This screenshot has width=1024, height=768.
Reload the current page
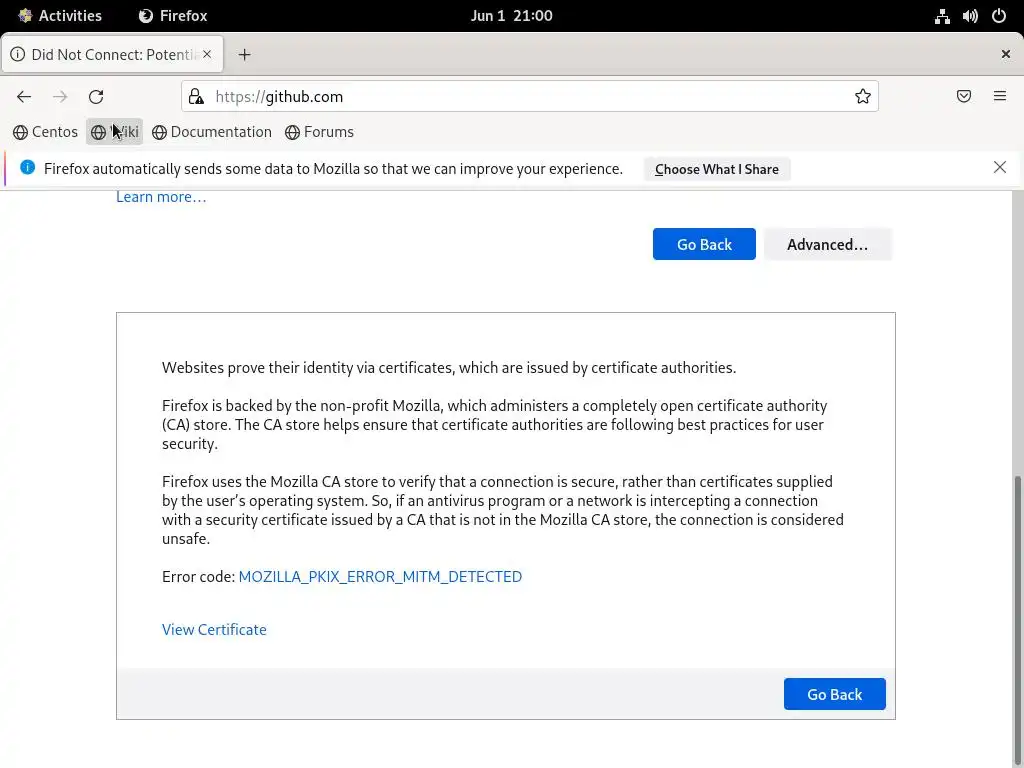pos(96,97)
